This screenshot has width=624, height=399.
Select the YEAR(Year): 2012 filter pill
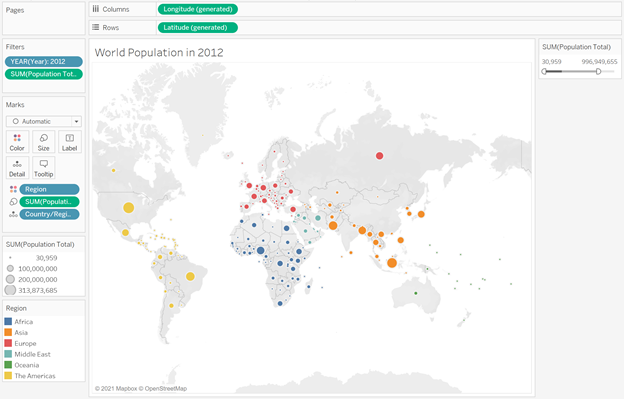click(x=44, y=62)
